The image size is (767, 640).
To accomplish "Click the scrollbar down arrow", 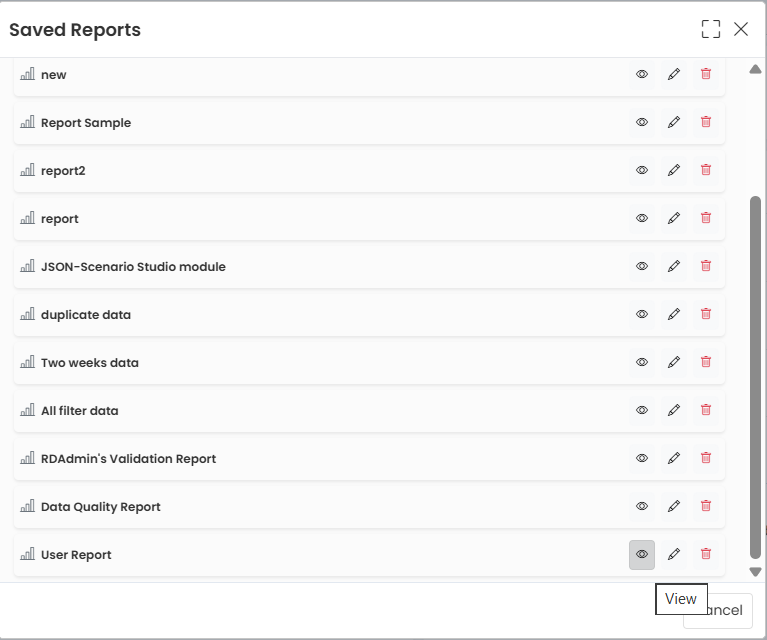I will click(755, 571).
